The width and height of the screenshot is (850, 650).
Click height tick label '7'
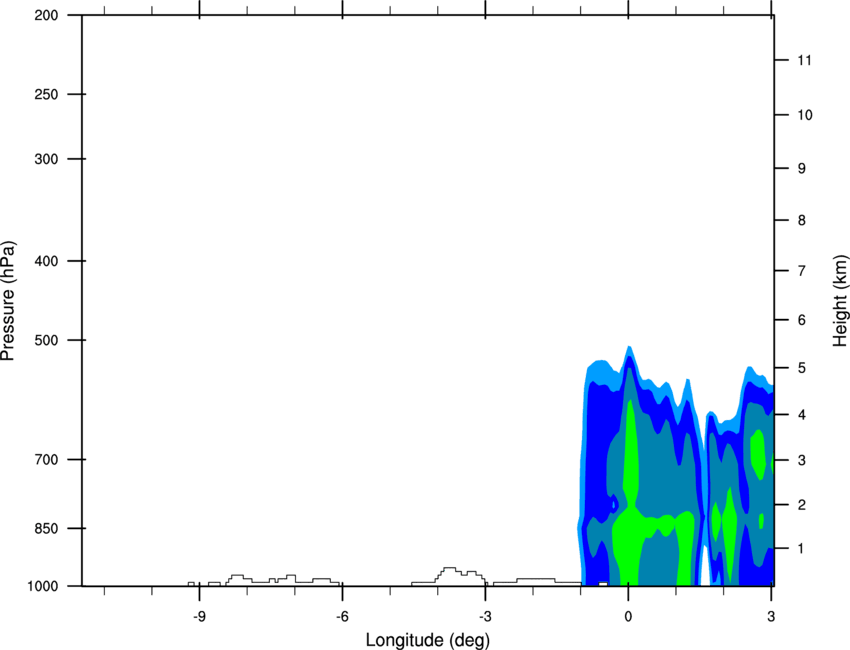[x=802, y=271]
